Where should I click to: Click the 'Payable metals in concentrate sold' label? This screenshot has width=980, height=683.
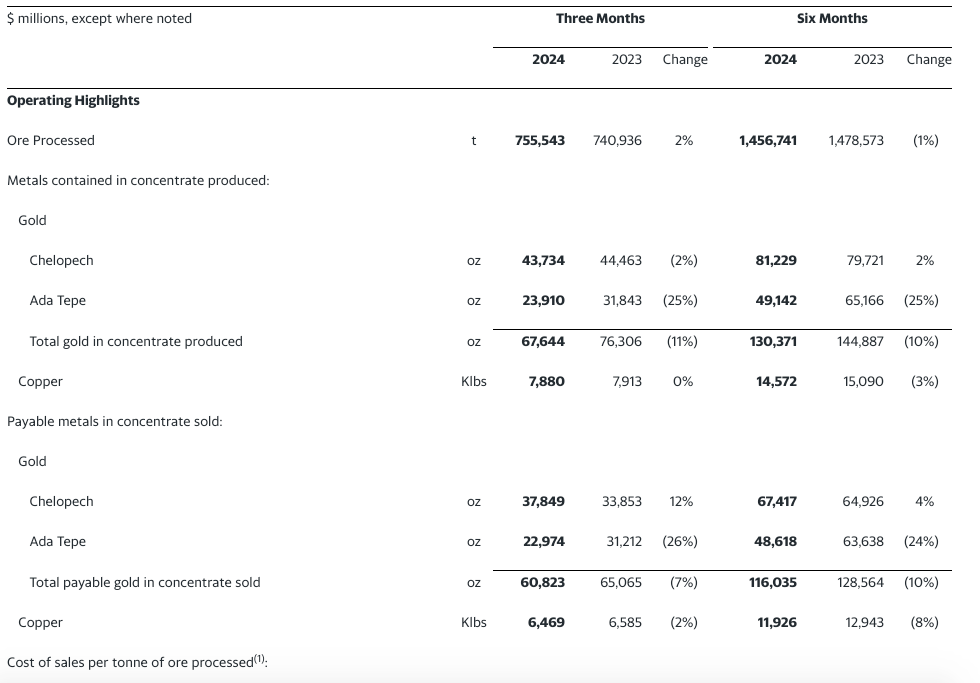[114, 421]
